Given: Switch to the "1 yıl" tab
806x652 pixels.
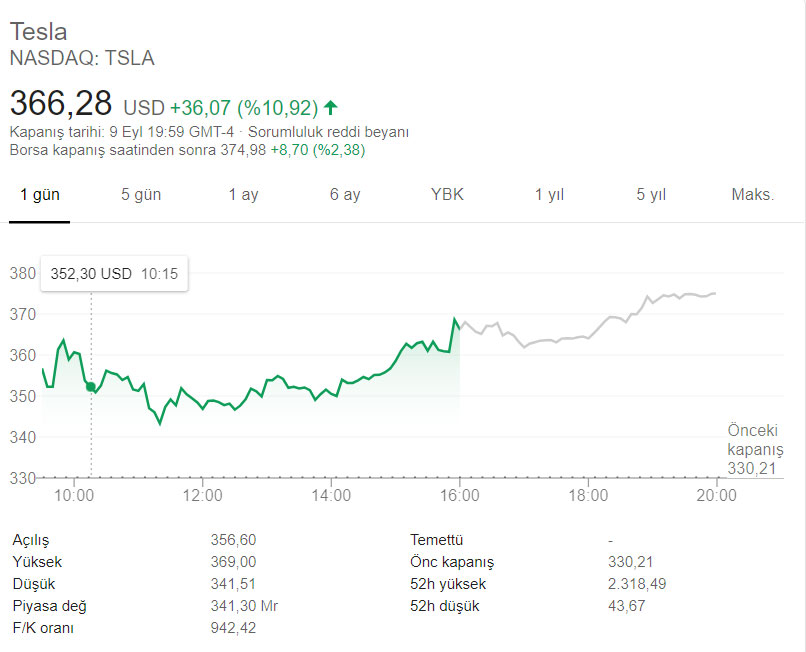Looking at the screenshot, I should (x=549, y=195).
